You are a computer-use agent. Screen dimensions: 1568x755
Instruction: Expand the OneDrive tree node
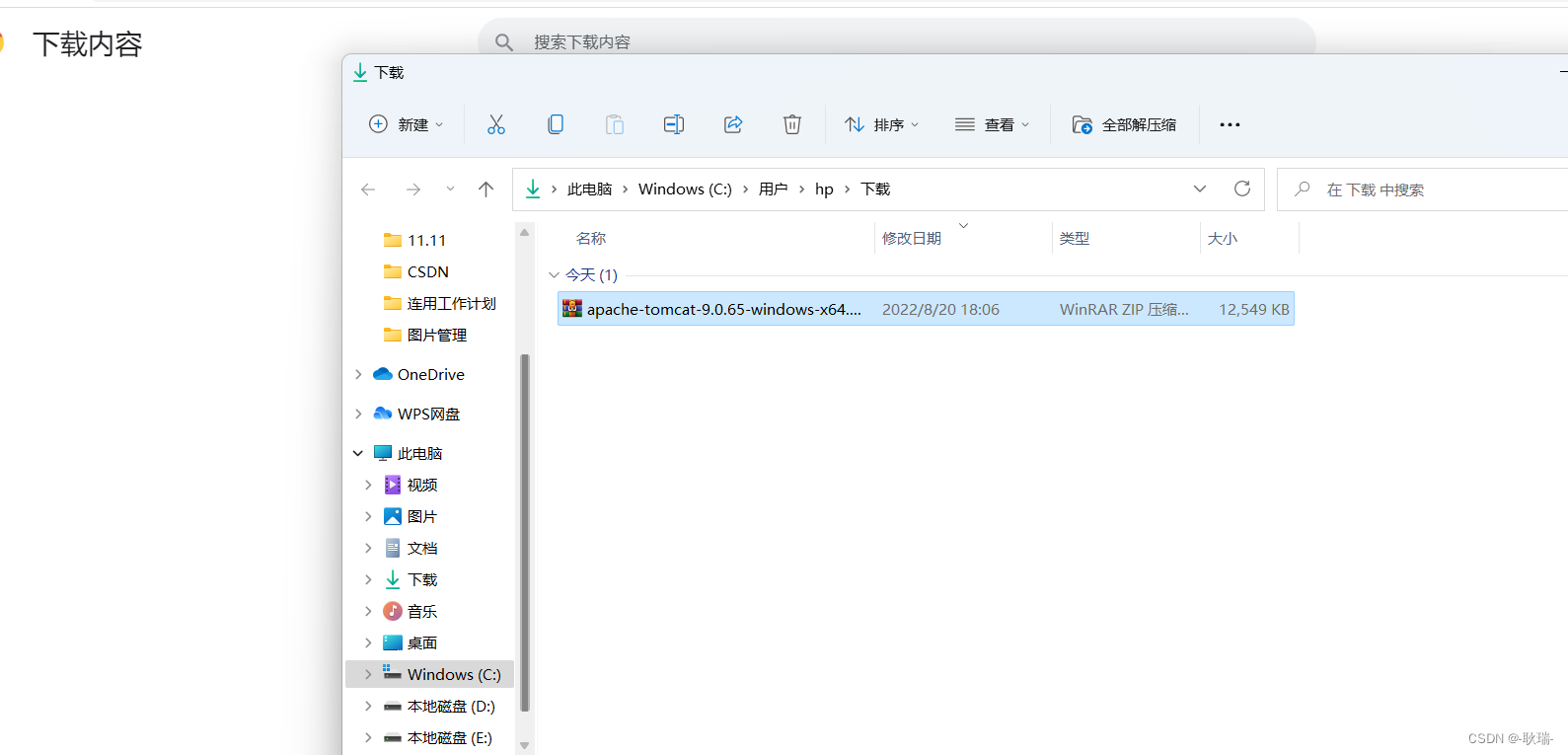click(x=358, y=374)
